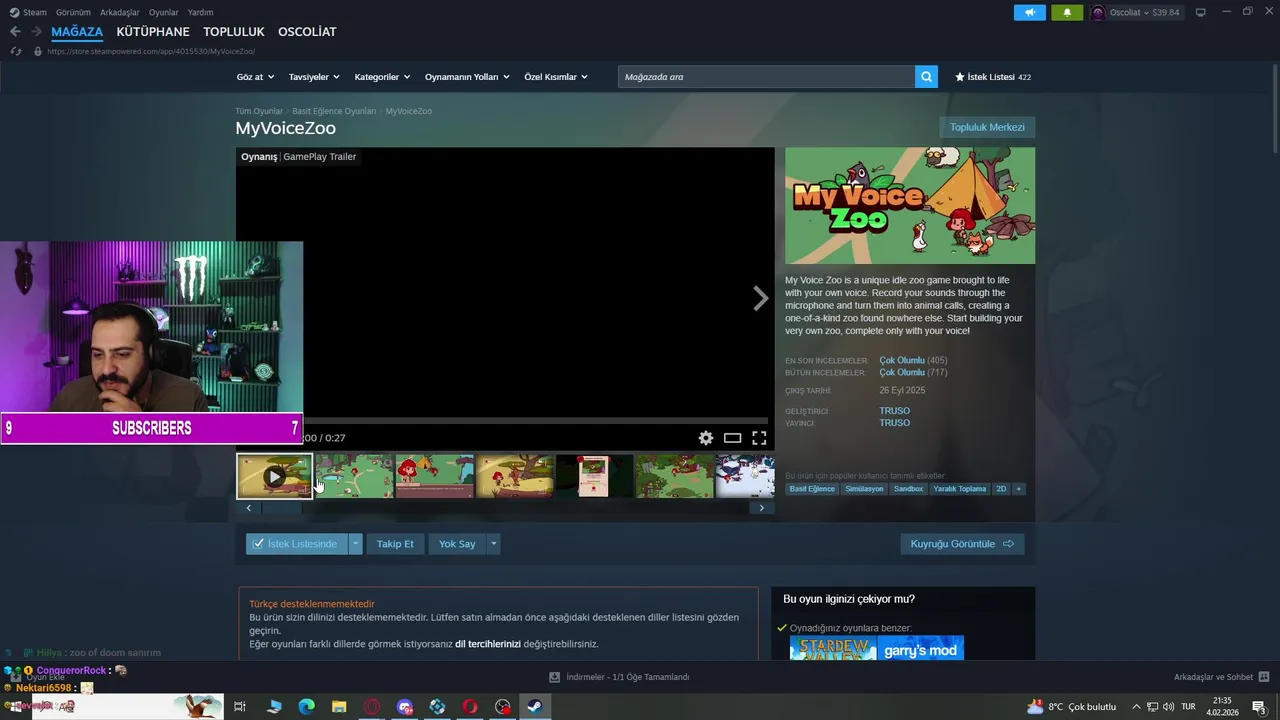Open the OSCOLİAT profile tab
Screen dimensions: 1280x720
[307, 32]
